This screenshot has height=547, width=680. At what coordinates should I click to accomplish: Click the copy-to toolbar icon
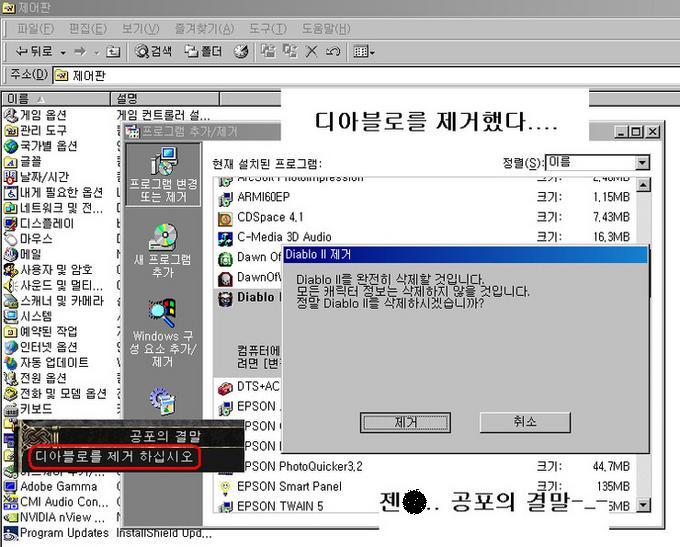coord(290,51)
